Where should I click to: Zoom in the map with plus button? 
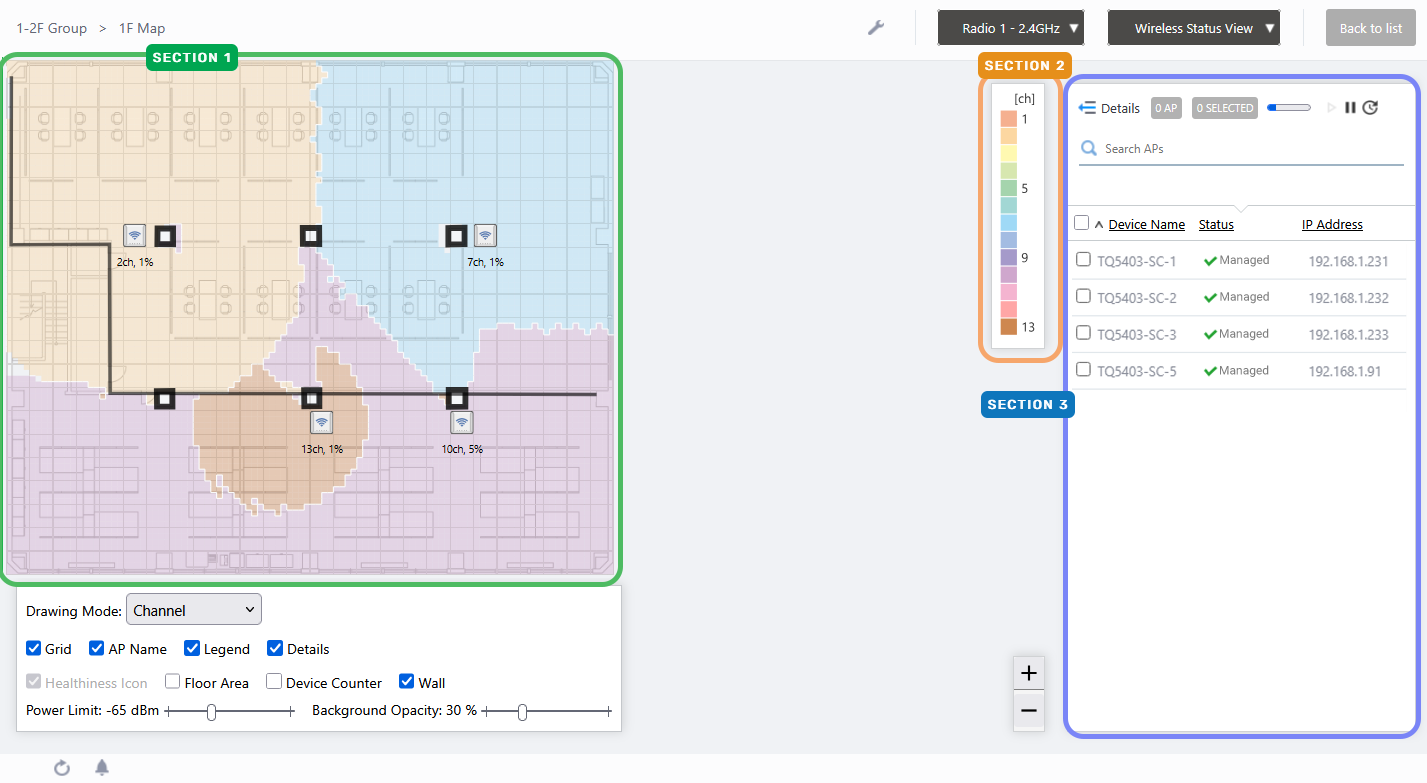[x=1029, y=673]
